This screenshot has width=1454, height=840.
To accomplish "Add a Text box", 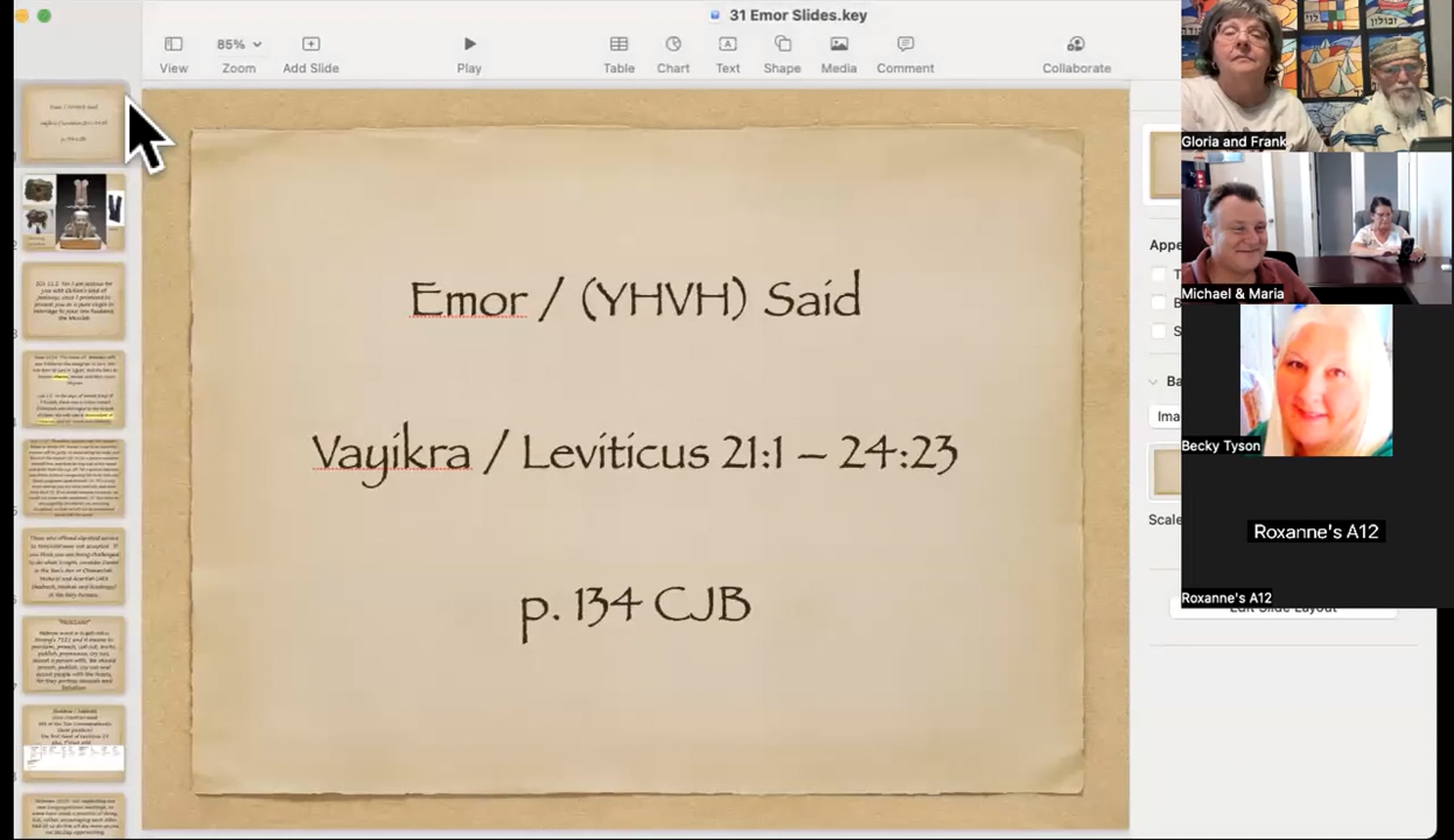I will point(728,44).
